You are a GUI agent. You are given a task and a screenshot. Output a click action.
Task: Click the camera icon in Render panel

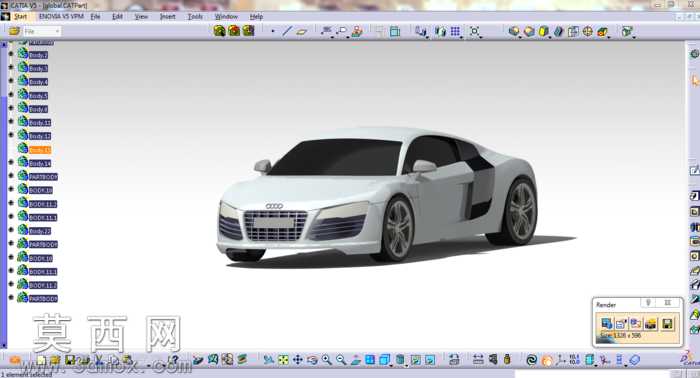(x=651, y=324)
